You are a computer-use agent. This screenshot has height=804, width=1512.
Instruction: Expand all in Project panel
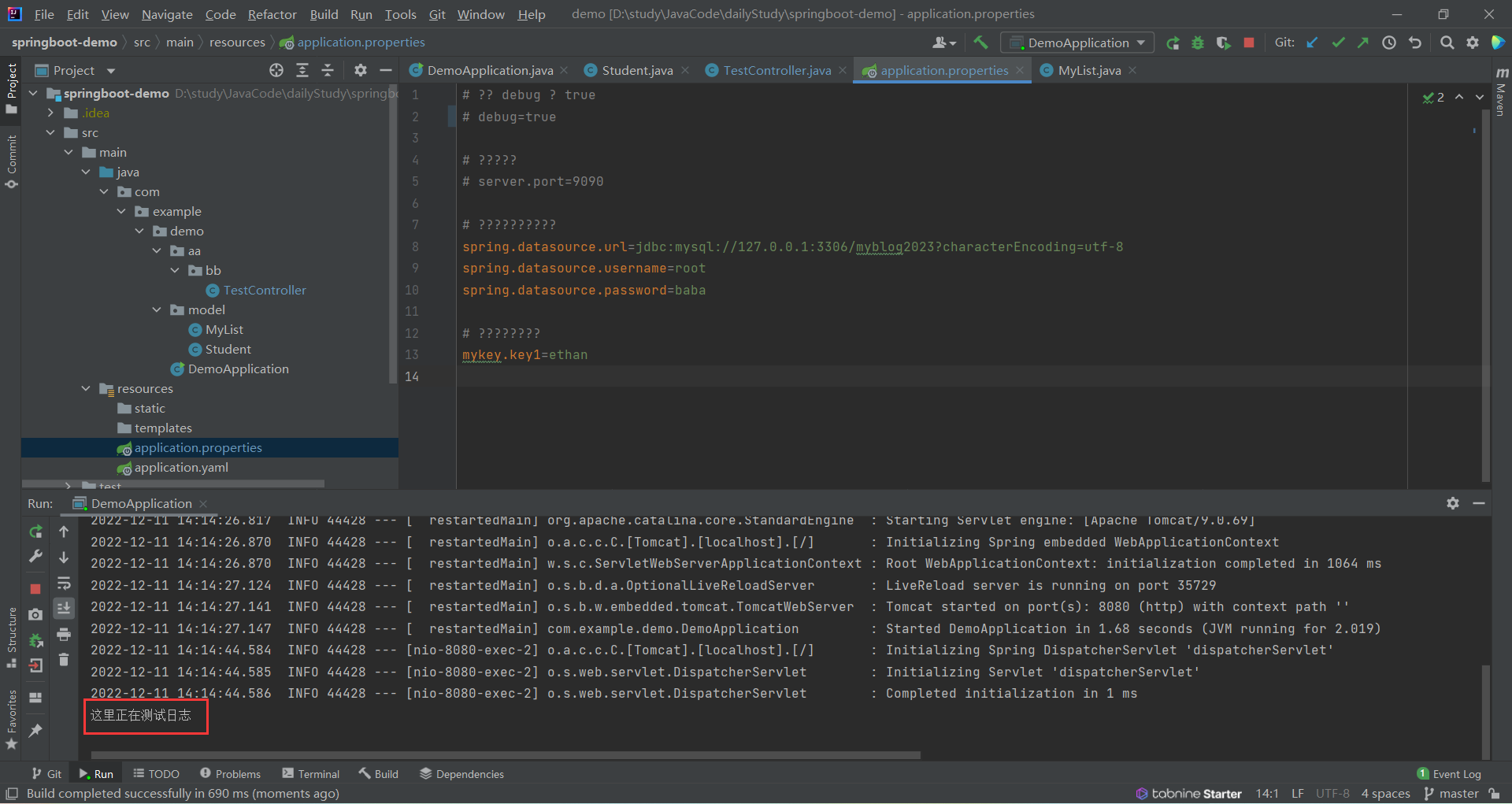click(x=302, y=70)
